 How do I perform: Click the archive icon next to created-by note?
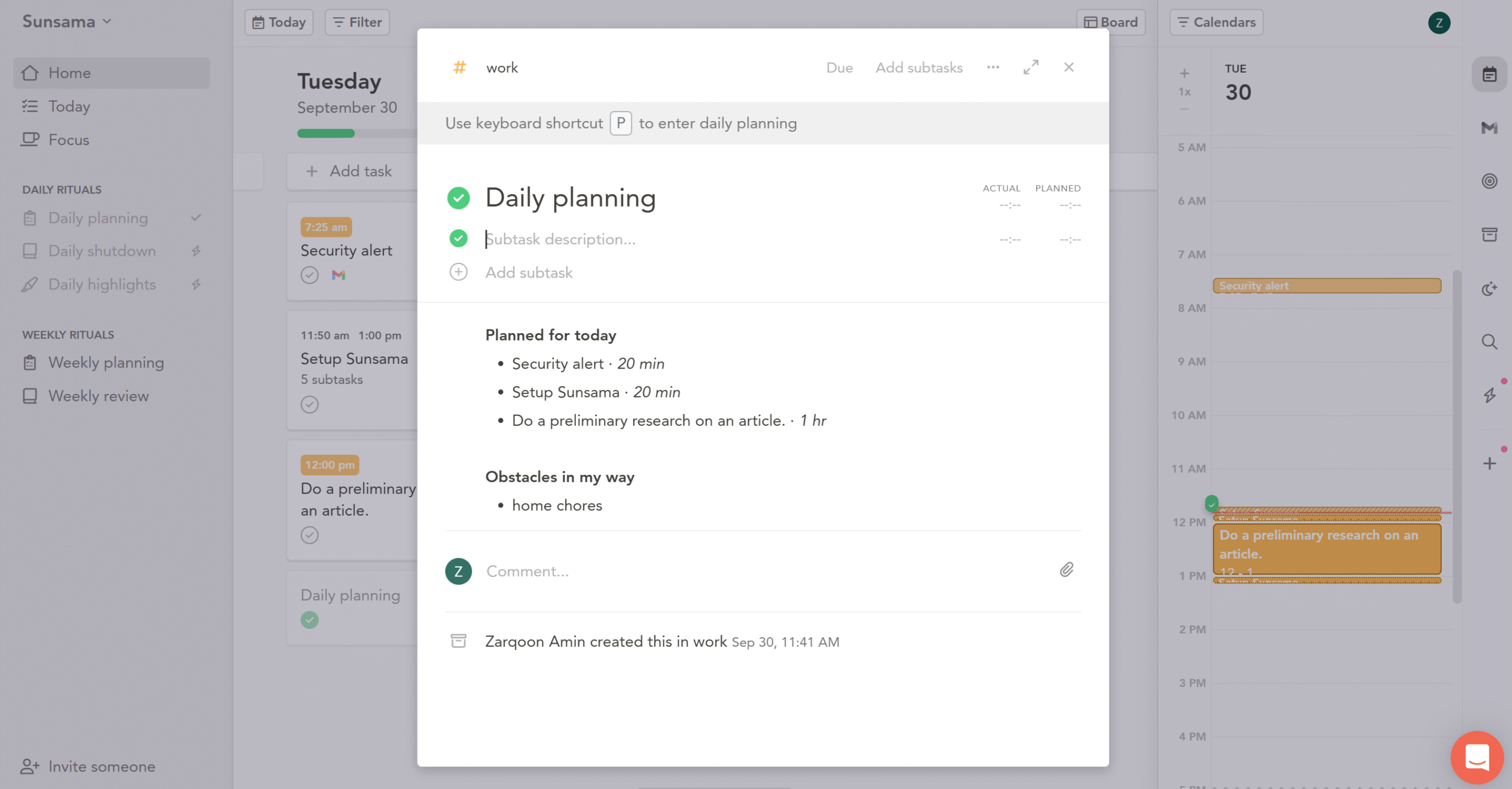coord(458,641)
